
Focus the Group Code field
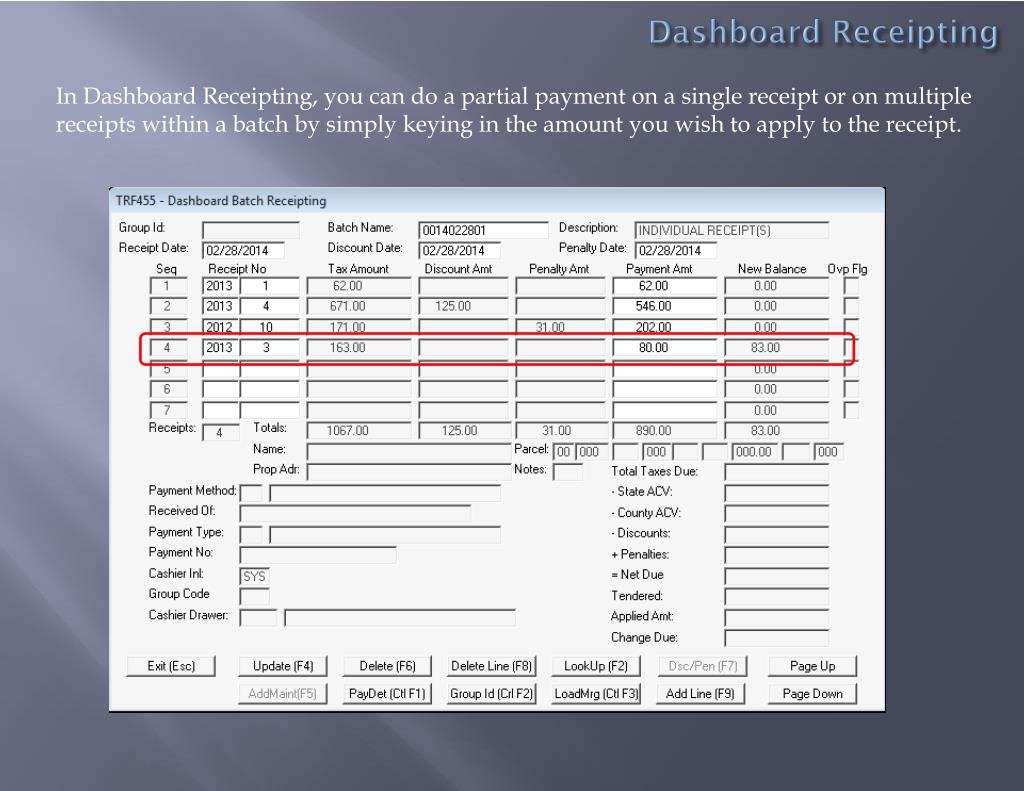pyautogui.click(x=254, y=596)
